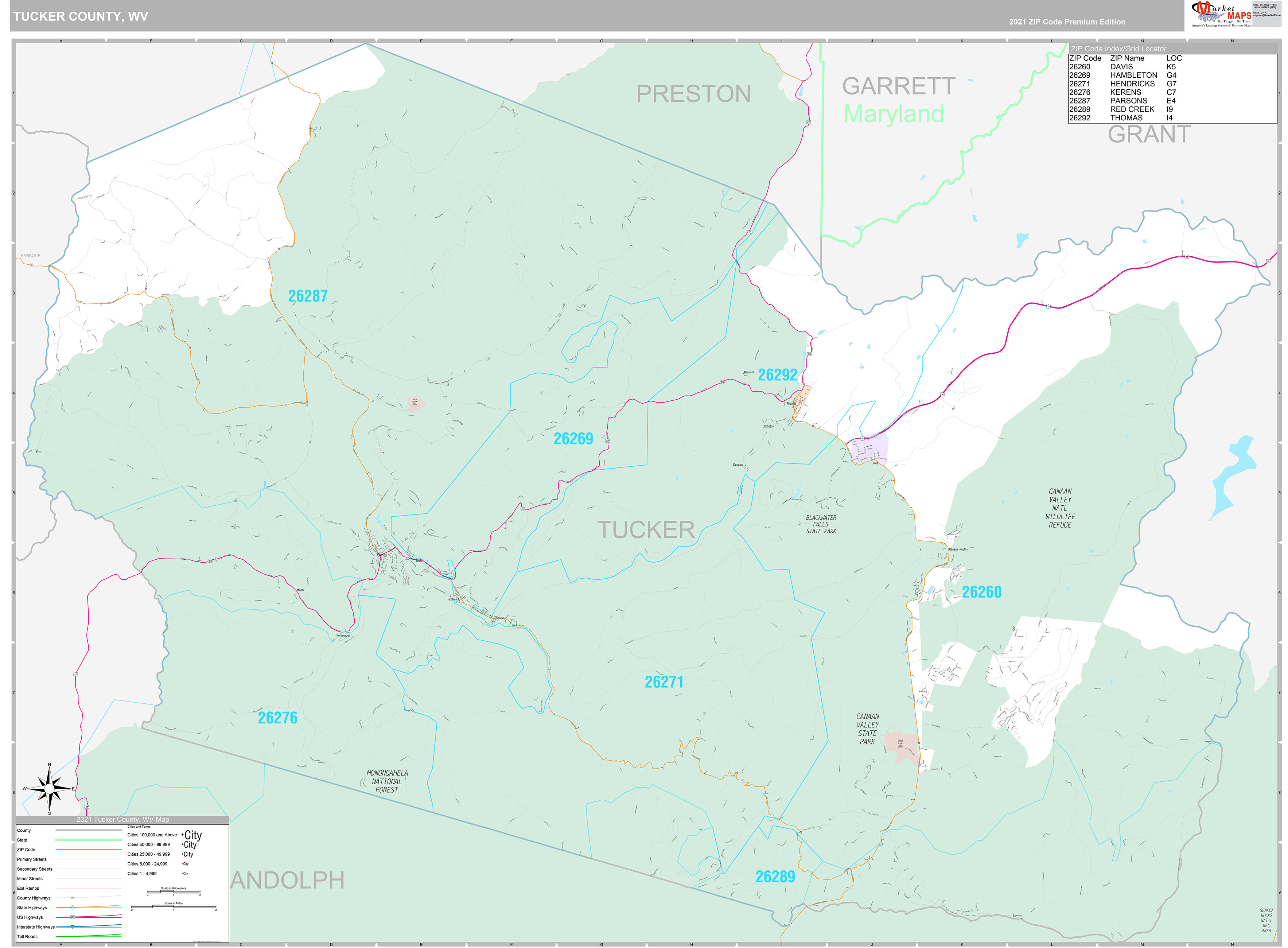The height and width of the screenshot is (948, 1288).
Task: Click the large cyan 26260 map label
Action: click(x=981, y=592)
